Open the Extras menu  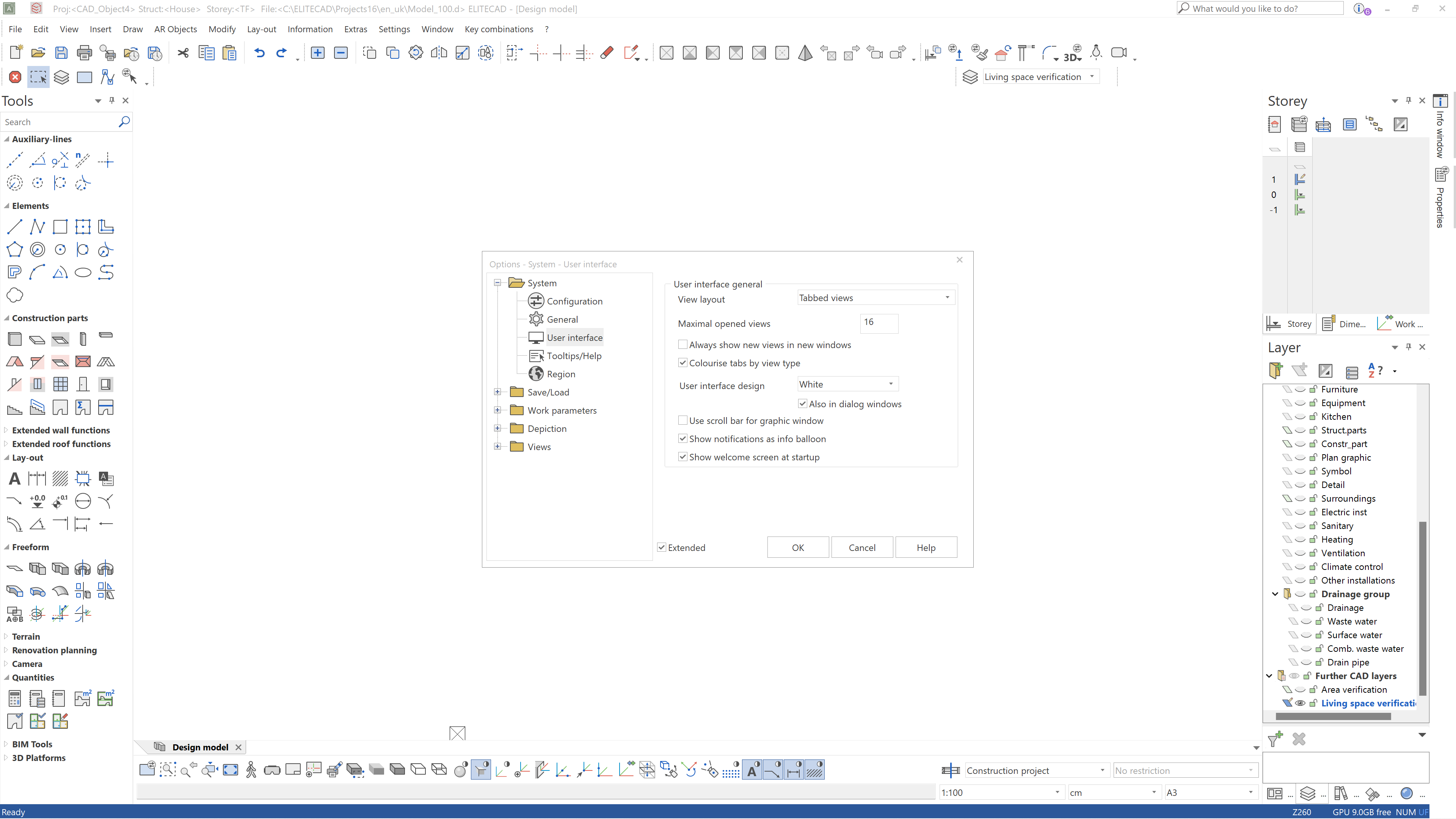click(356, 29)
